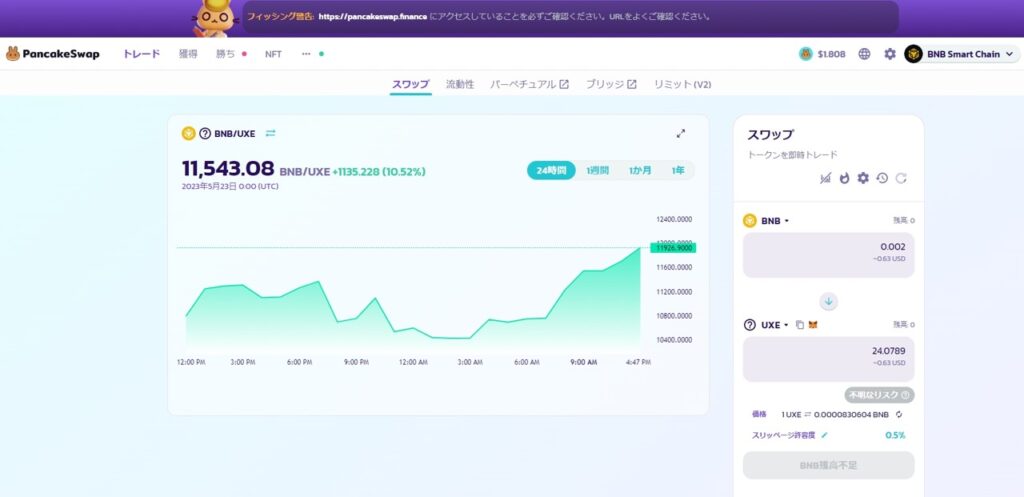1024x497 pixels.
Task: Open the NFT menu
Action: click(x=273, y=54)
